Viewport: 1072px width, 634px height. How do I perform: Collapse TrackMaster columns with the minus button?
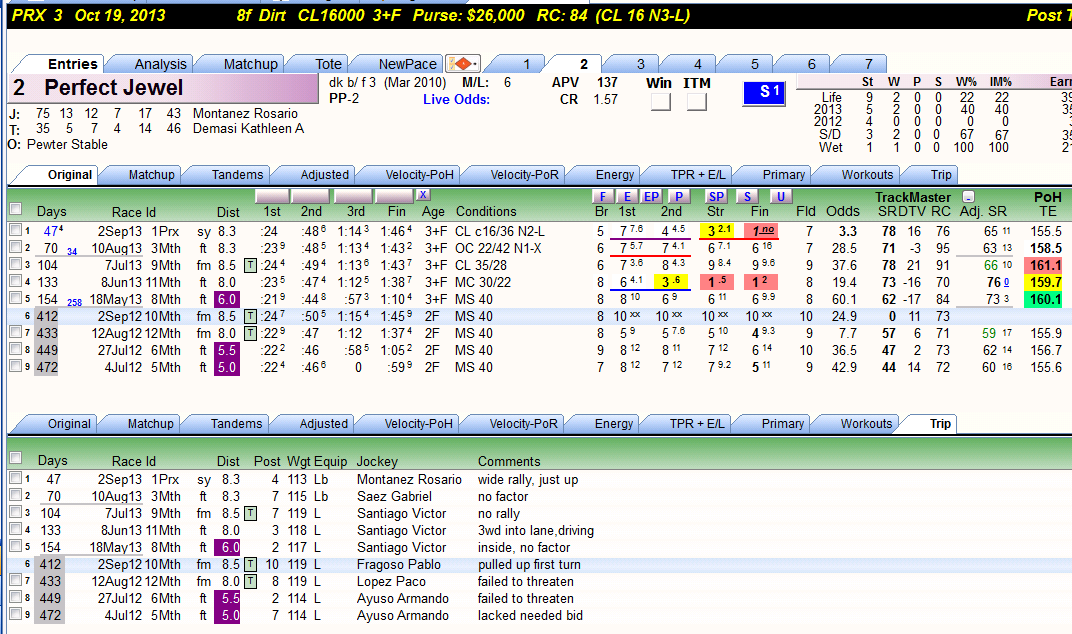coord(968,196)
